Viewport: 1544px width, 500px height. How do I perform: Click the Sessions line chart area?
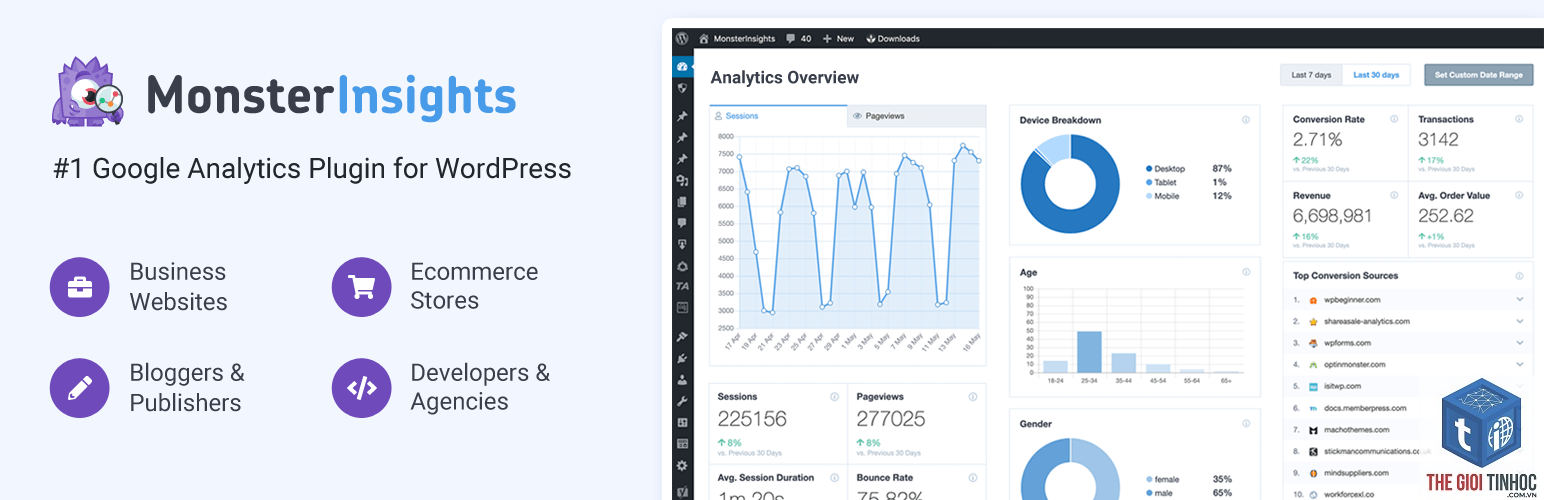[859, 232]
